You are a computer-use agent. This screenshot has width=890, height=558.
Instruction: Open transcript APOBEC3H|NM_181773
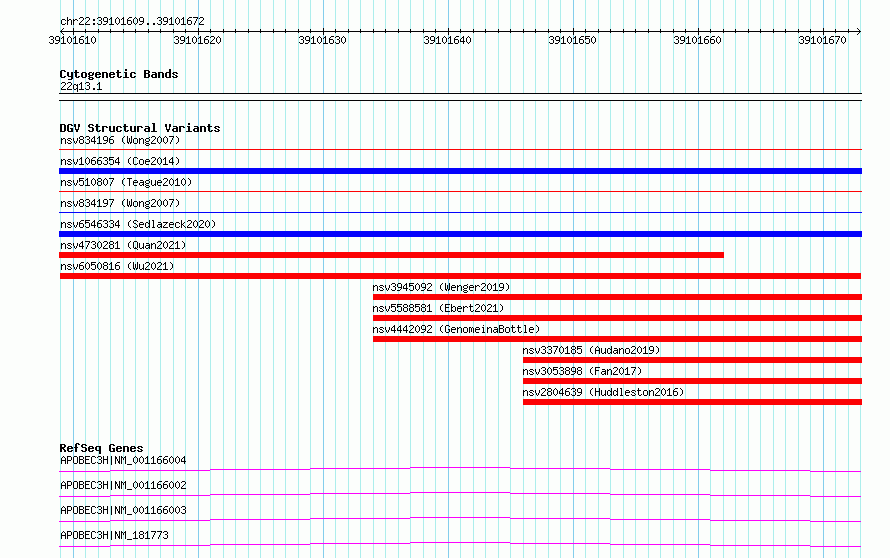pos(114,535)
